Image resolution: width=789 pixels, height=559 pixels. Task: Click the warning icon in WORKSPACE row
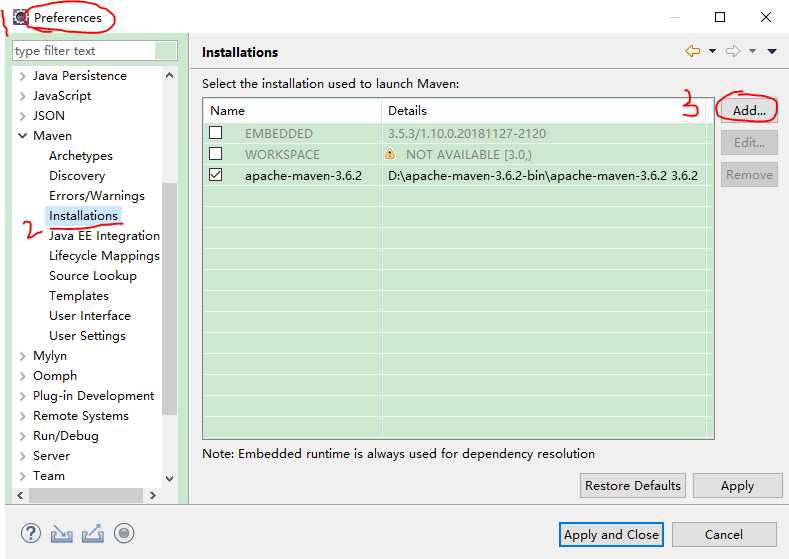click(390, 153)
